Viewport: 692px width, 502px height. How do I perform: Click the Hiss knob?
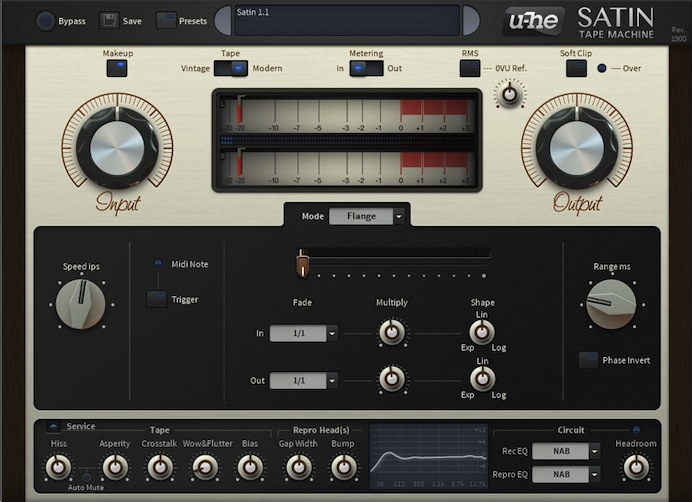pos(58,467)
